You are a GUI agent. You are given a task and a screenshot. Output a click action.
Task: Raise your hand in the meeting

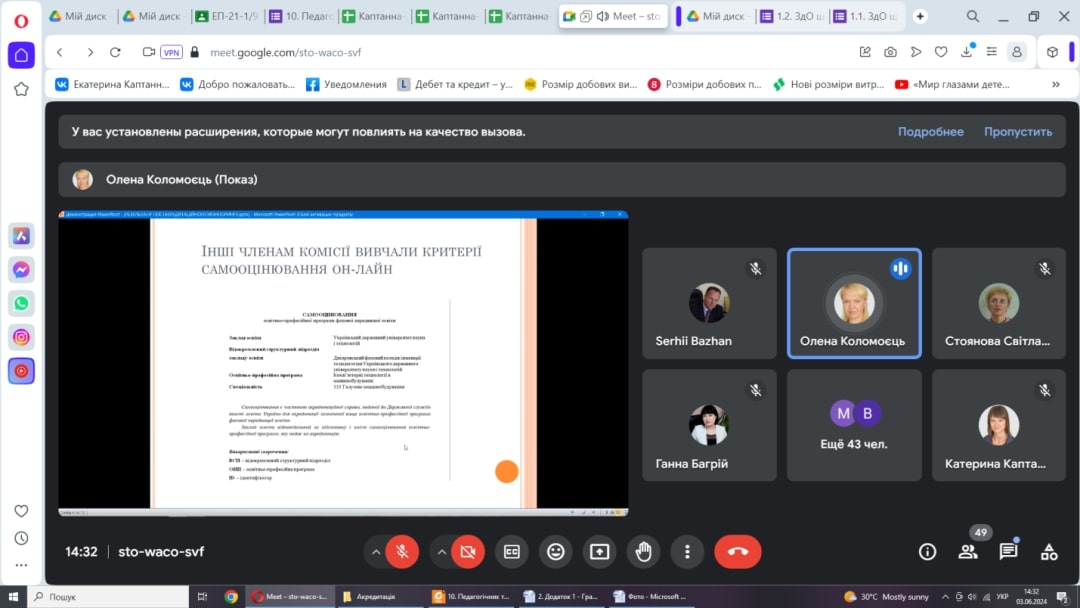[x=643, y=552]
